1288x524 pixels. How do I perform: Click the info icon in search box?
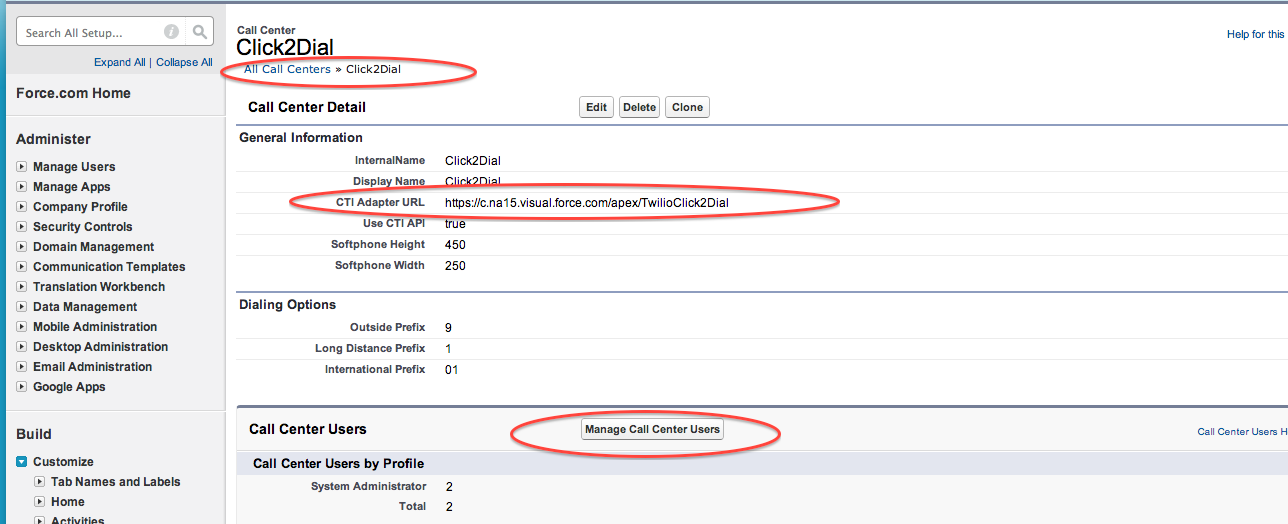click(x=171, y=32)
